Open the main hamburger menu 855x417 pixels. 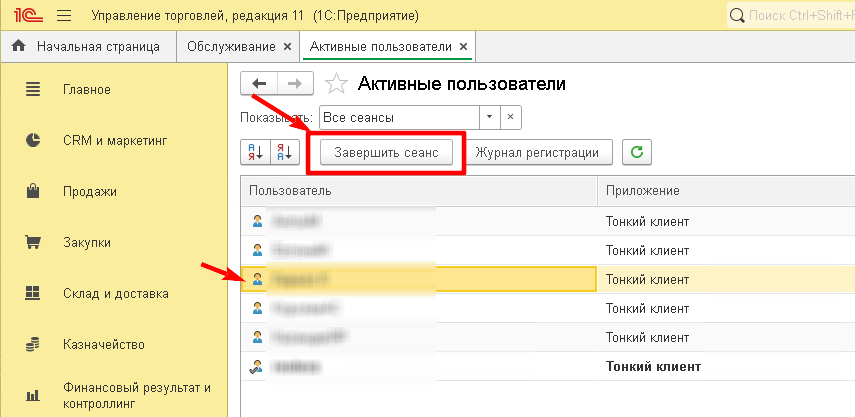[x=64, y=16]
